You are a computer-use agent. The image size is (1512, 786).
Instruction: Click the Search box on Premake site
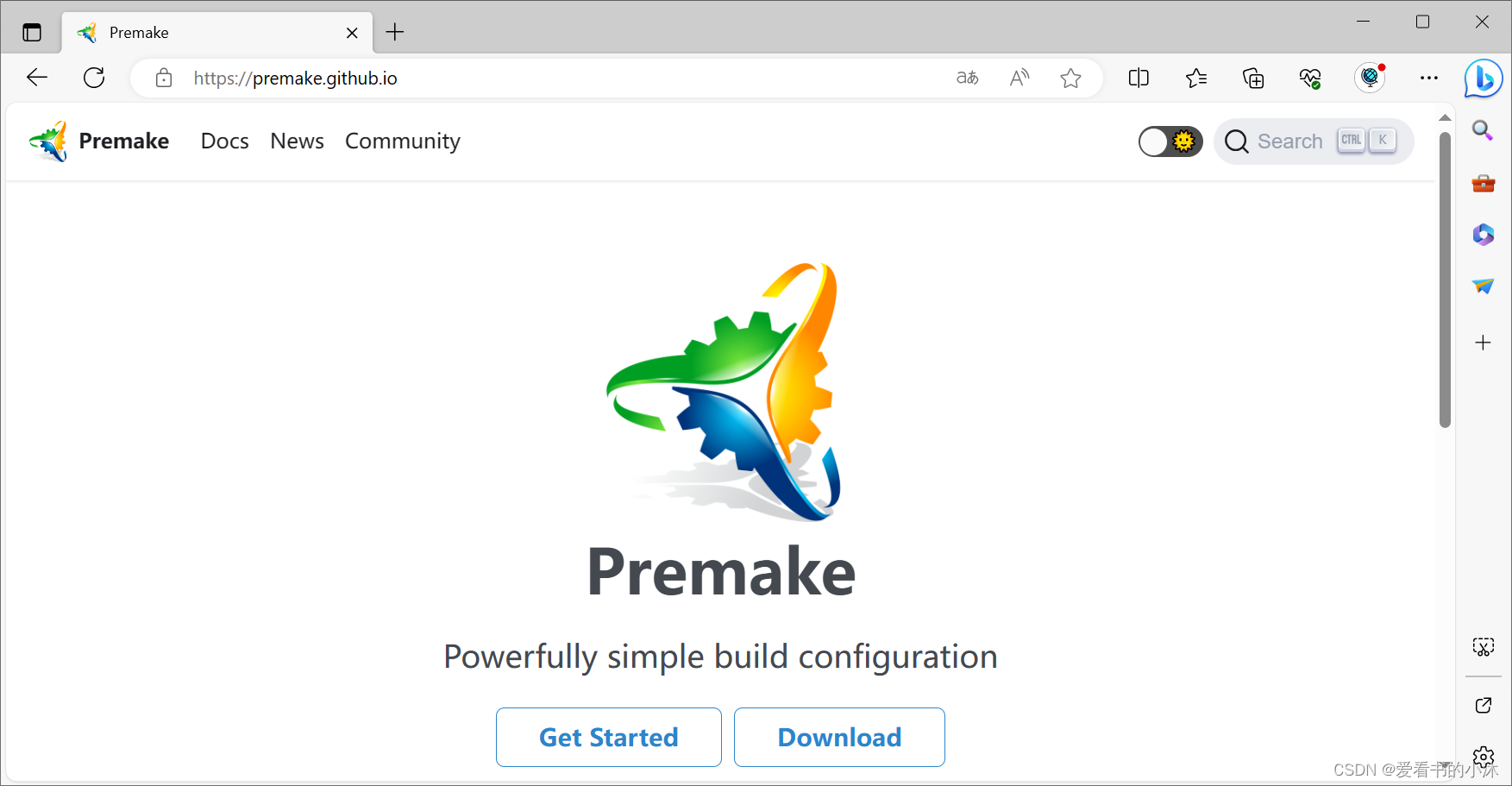1314,141
